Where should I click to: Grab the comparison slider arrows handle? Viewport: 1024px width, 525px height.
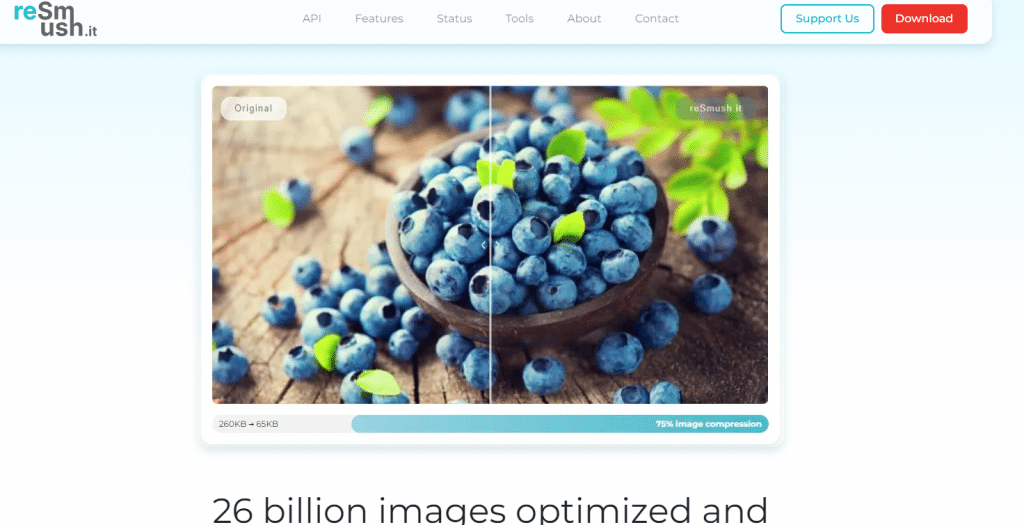[490, 245]
